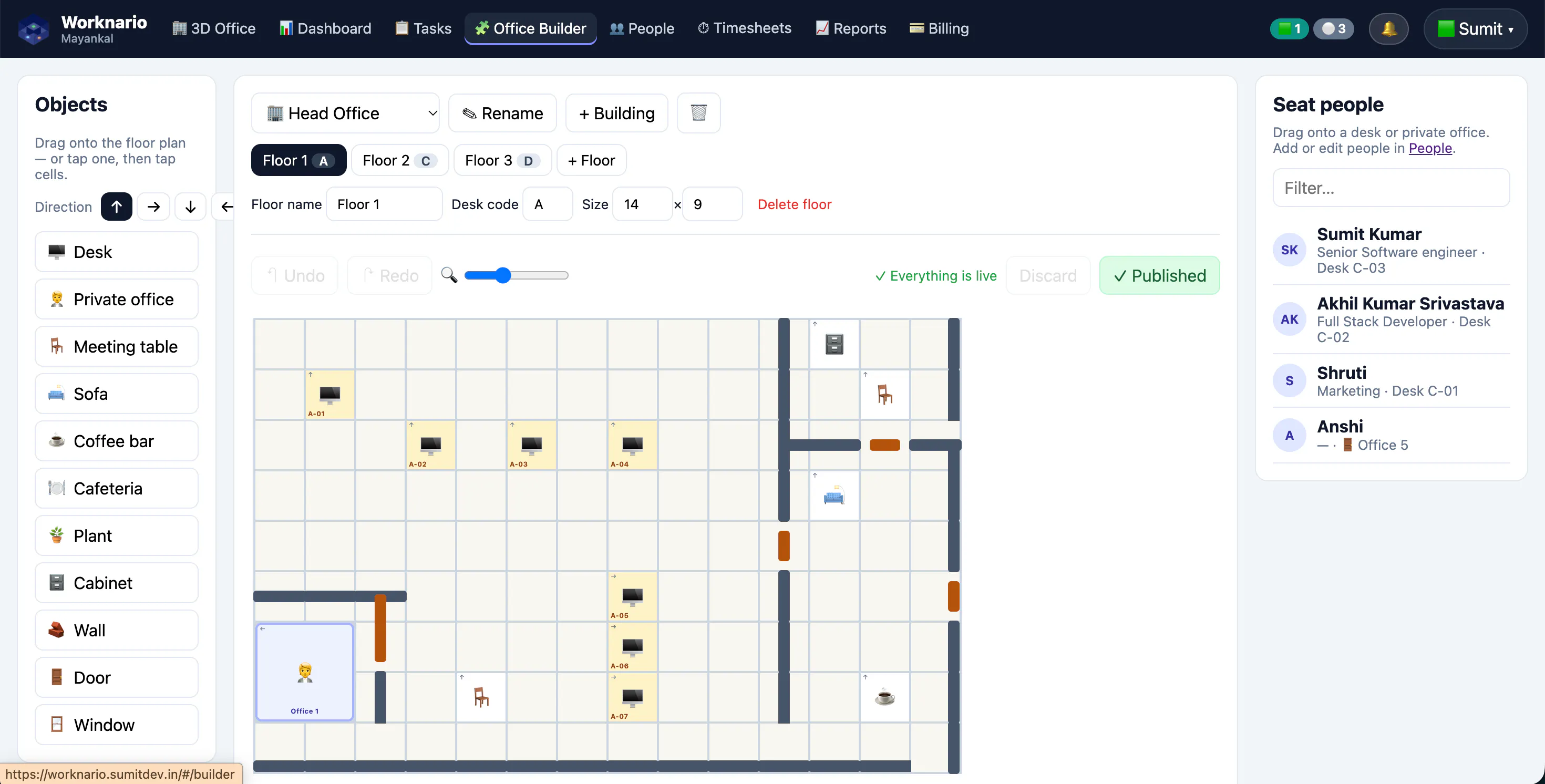
Task: Switch to Floor 3 tab
Action: [x=502, y=160]
